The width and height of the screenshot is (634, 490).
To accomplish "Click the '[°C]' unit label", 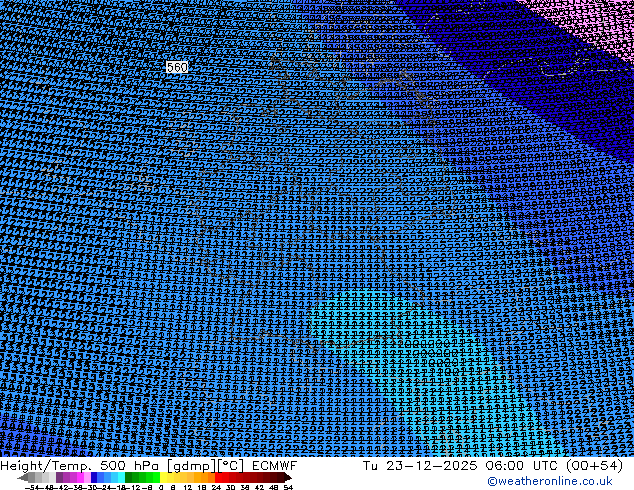I will [231, 466].
